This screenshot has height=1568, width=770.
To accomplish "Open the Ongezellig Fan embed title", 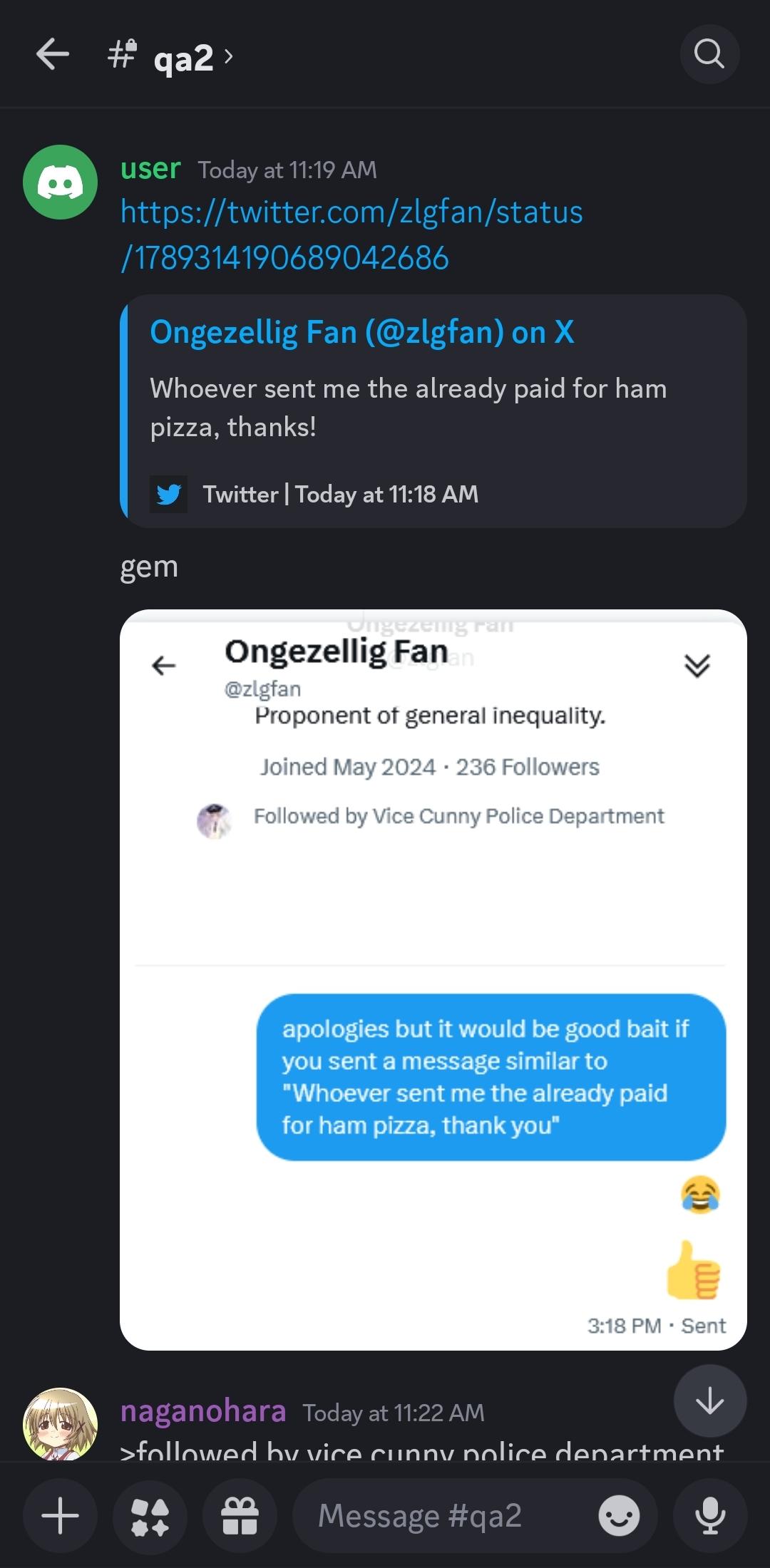I will tap(361, 332).
